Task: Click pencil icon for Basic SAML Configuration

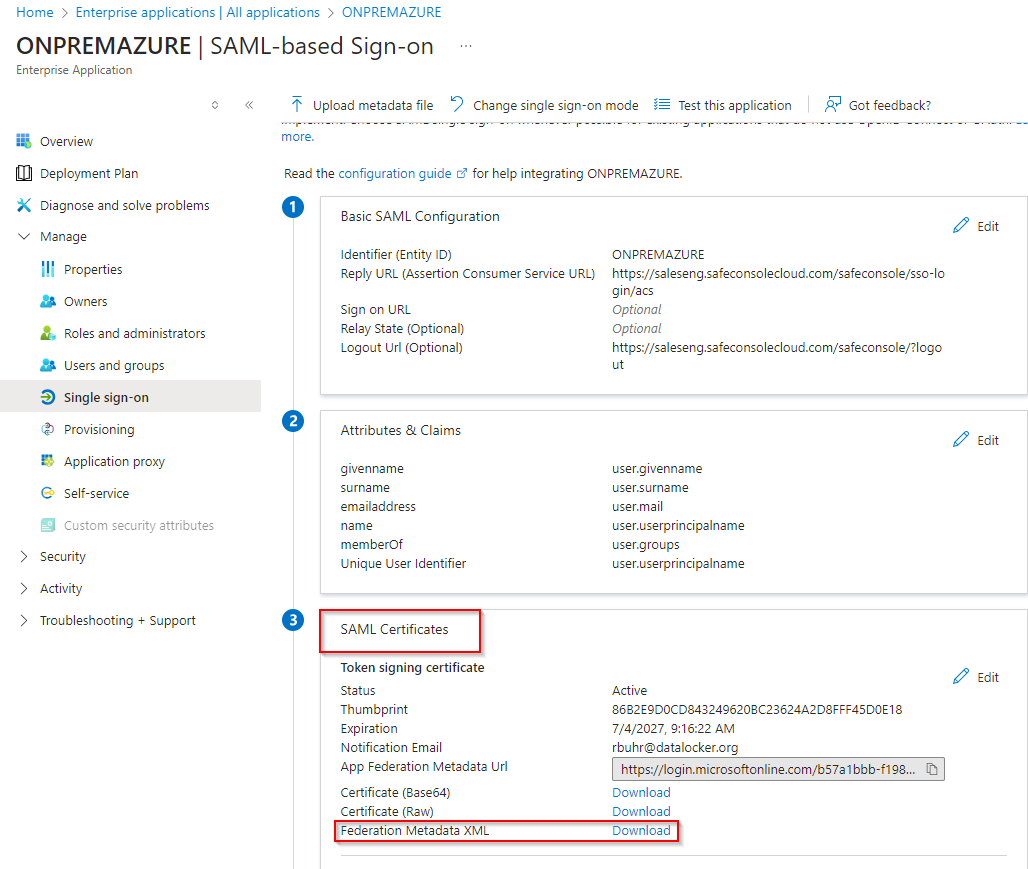Action: coord(960,226)
